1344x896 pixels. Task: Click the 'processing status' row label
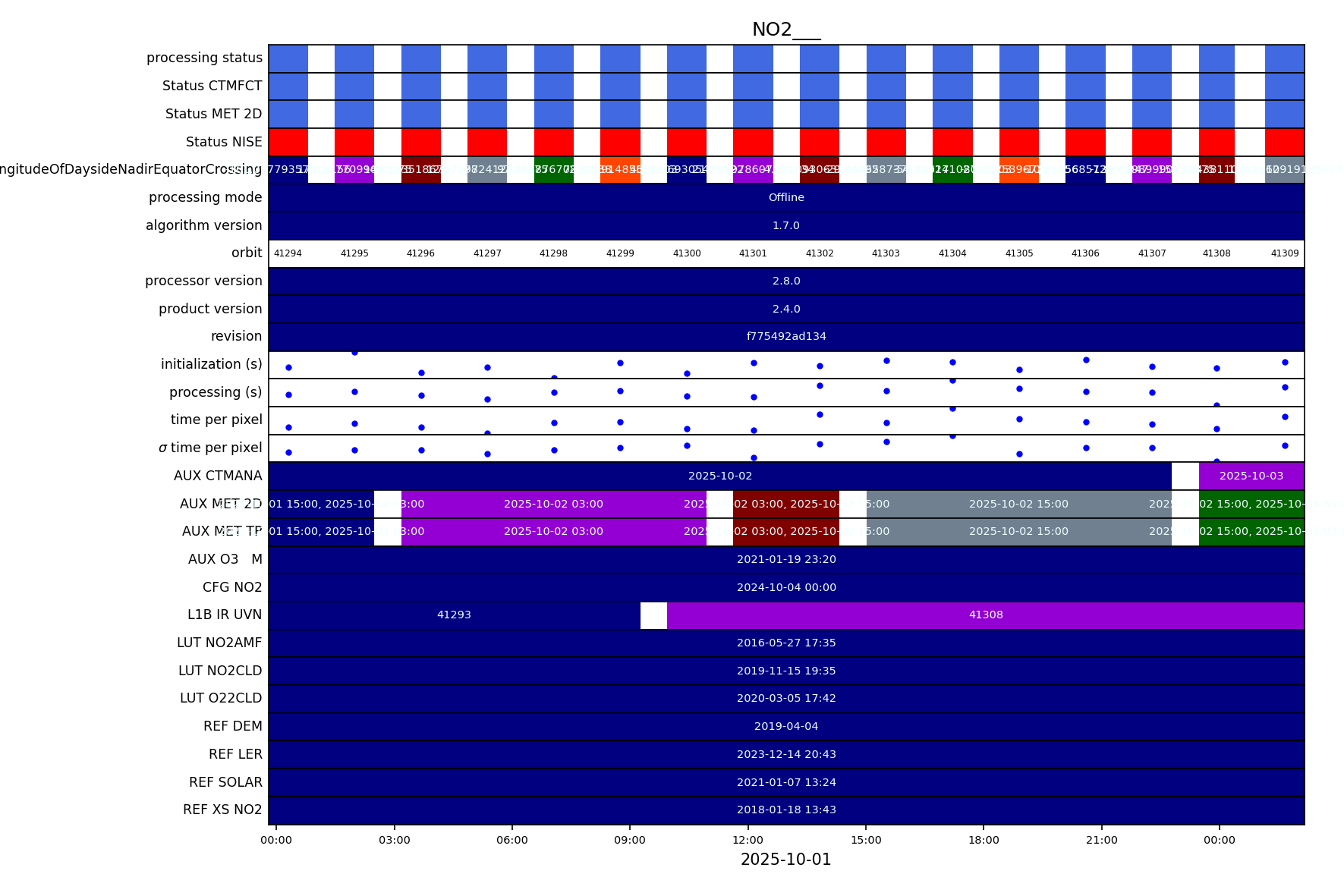[x=204, y=58]
